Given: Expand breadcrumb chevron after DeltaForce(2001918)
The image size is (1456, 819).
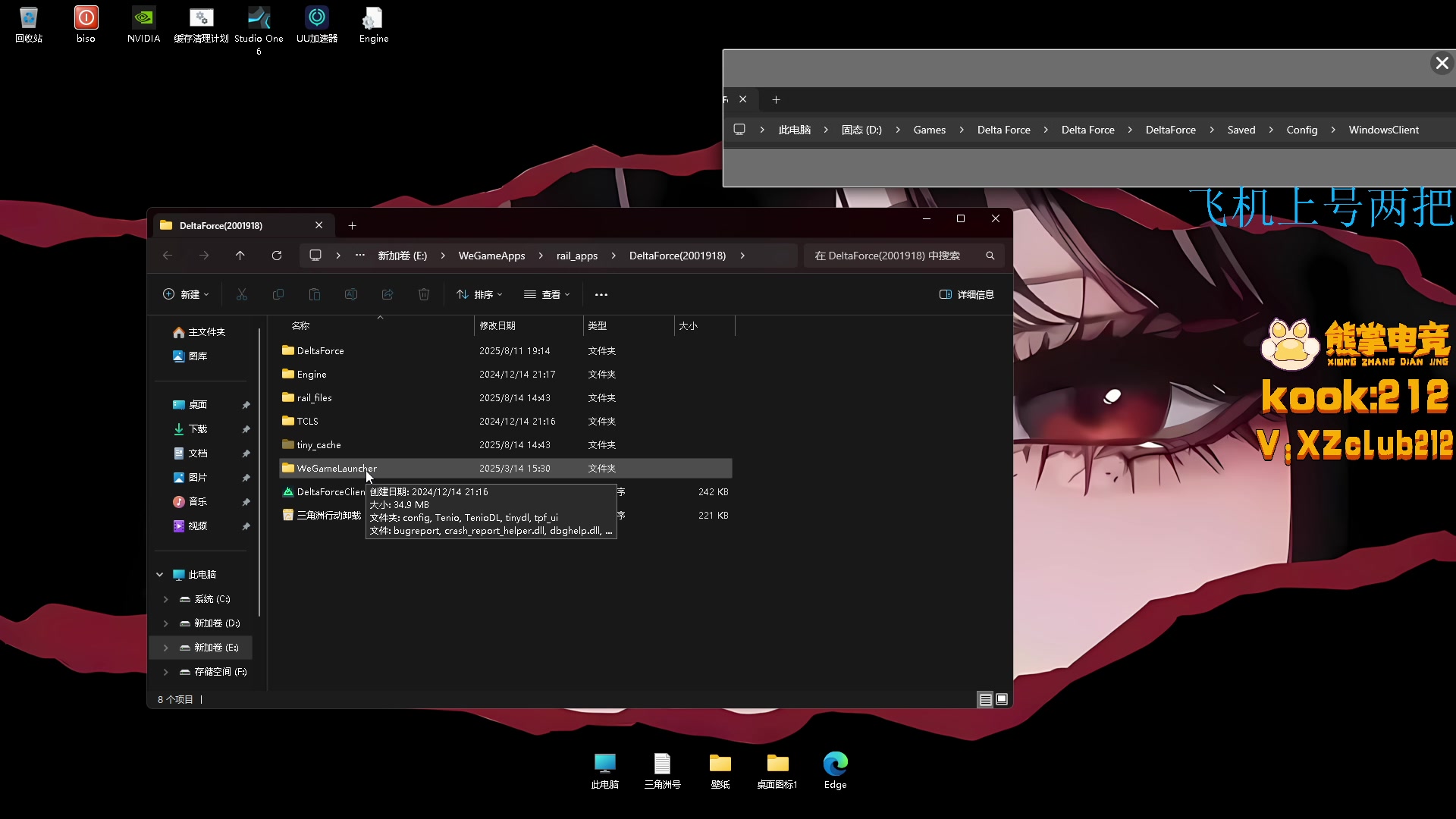Looking at the screenshot, I should (x=742, y=256).
